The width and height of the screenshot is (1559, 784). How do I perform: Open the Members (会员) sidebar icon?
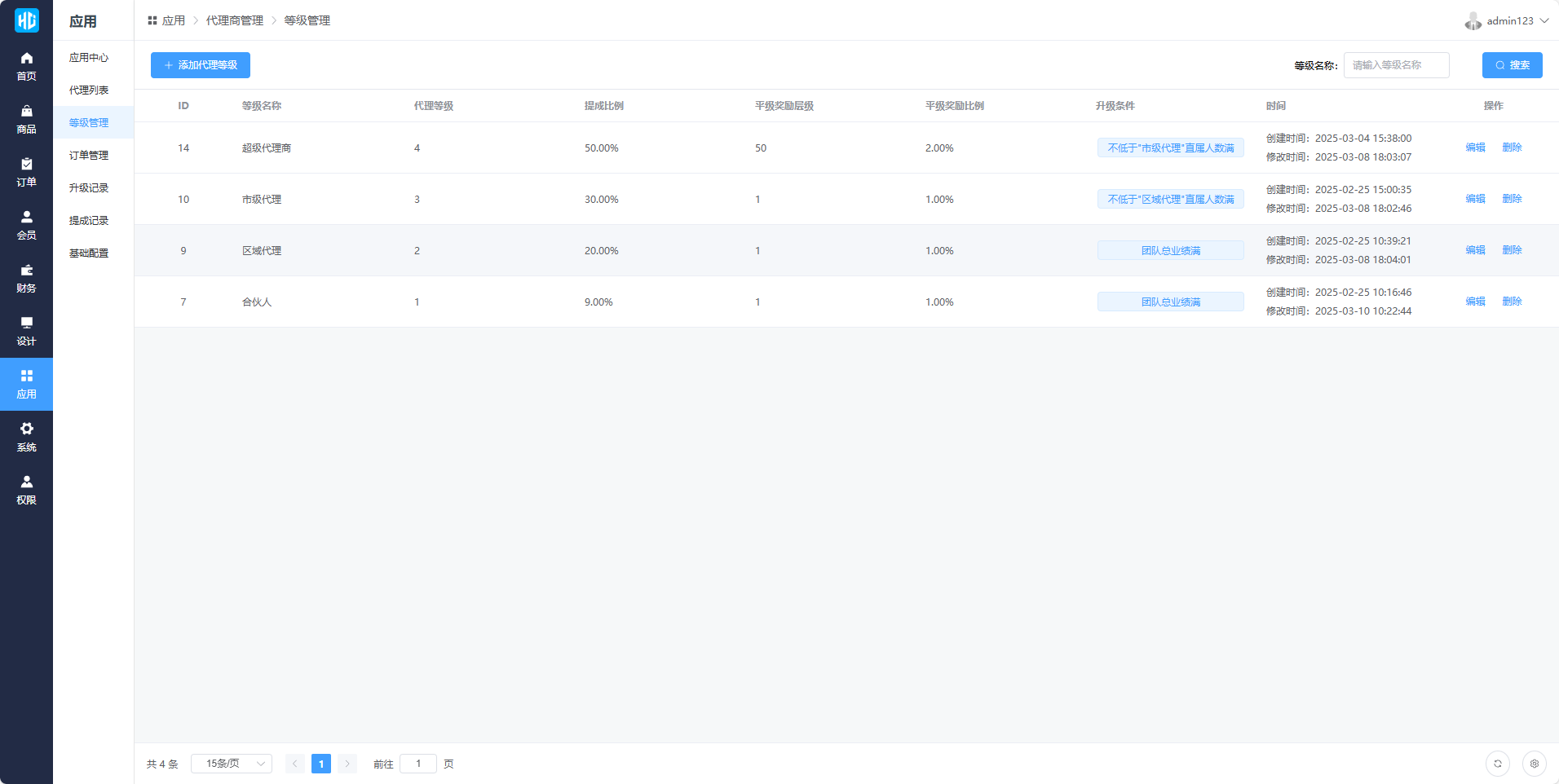point(26,225)
